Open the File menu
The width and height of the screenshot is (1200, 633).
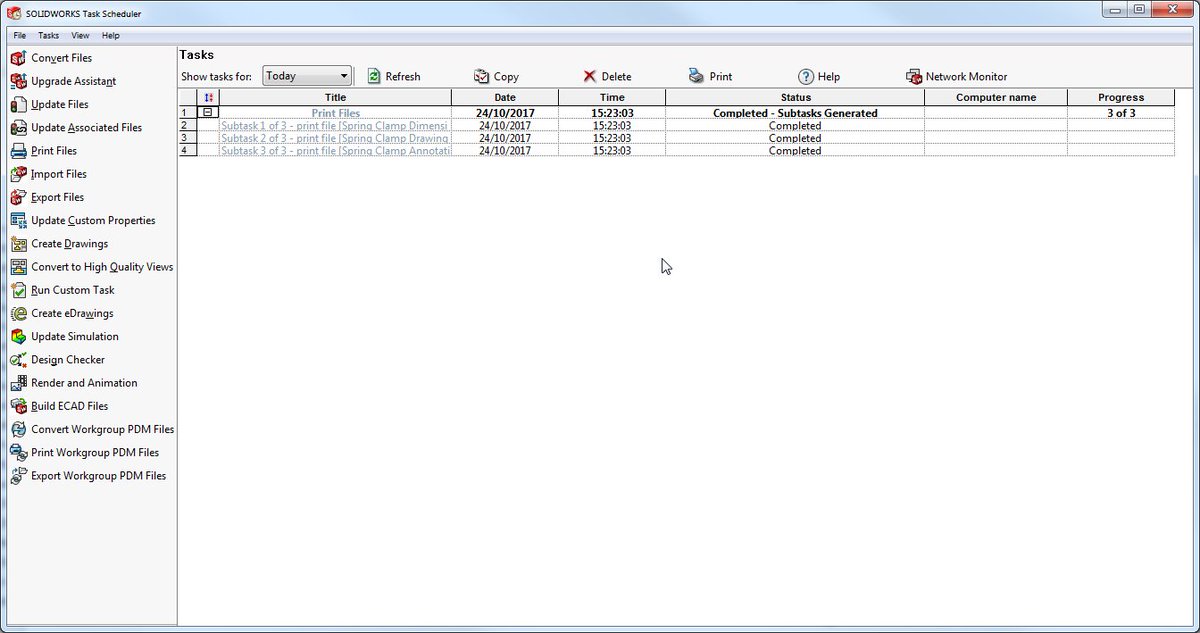(x=20, y=35)
